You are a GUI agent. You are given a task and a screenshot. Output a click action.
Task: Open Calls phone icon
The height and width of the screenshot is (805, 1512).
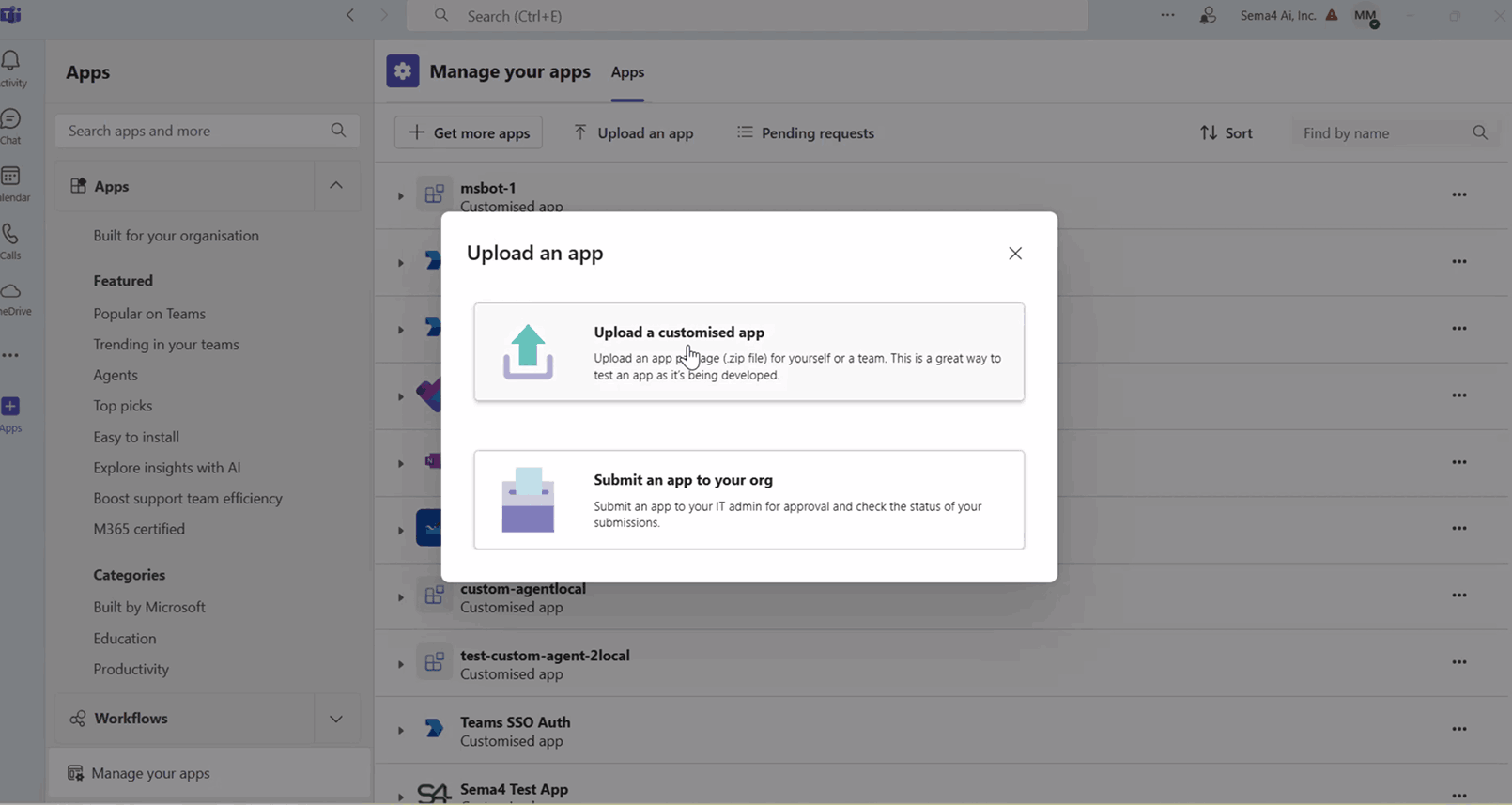tap(11, 235)
